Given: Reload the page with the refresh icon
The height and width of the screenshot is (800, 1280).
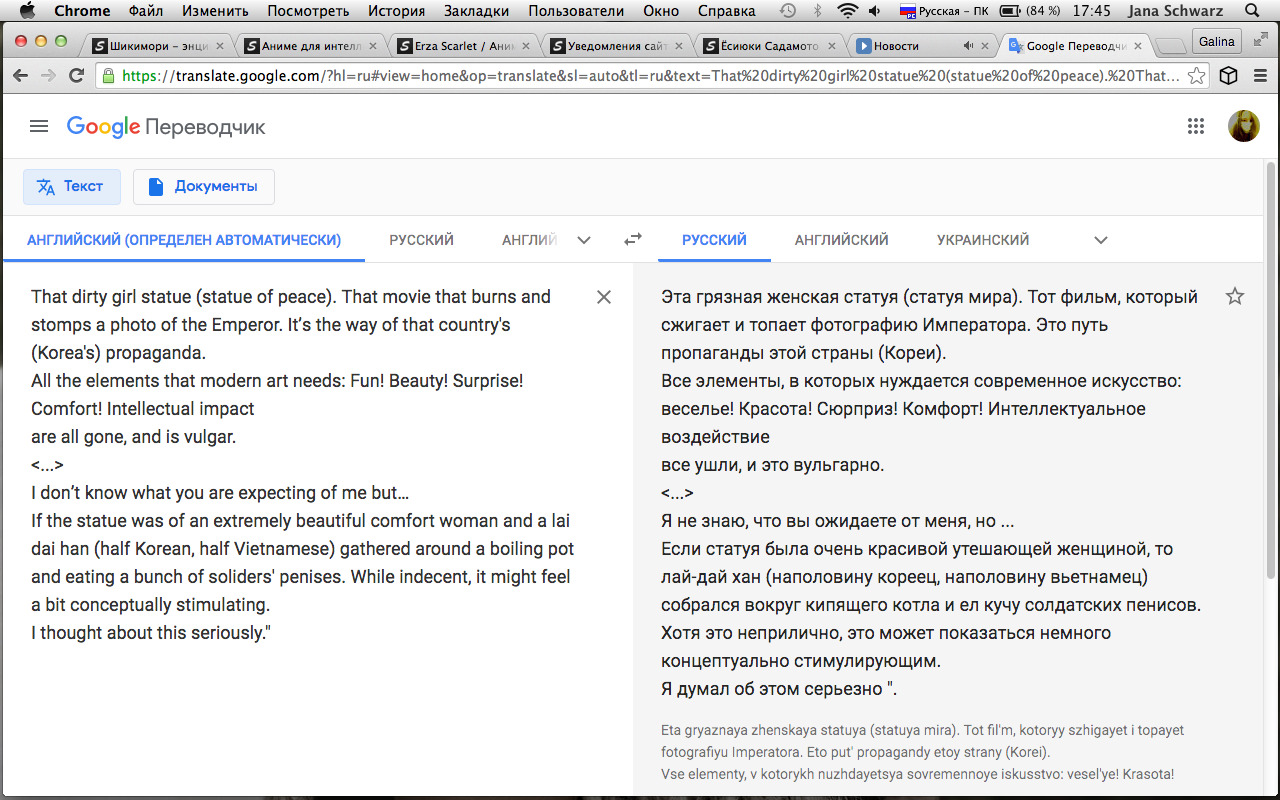Looking at the screenshot, I should coord(77,76).
